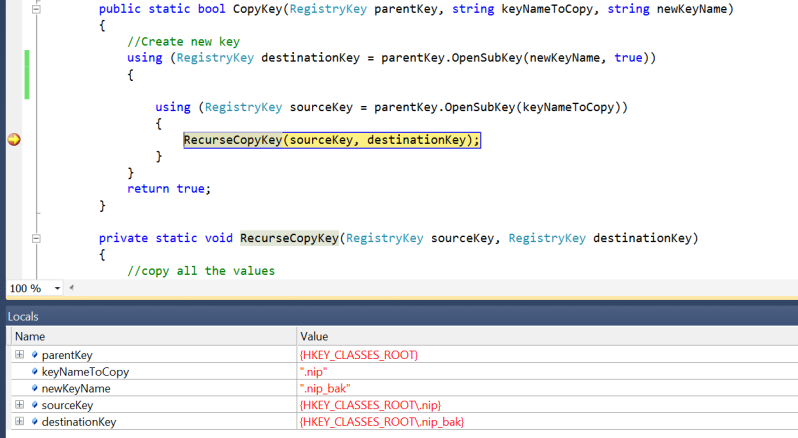Click the destinationKey variable icon
Screen dimensions: 798x438
(x=35, y=422)
